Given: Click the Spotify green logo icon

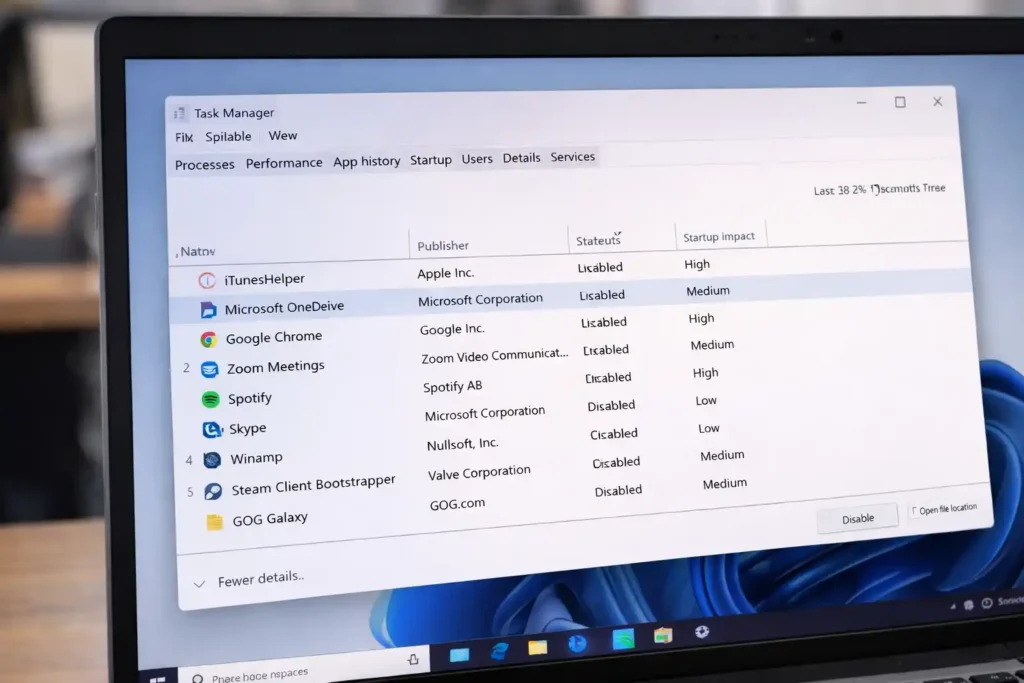Looking at the screenshot, I should click(210, 399).
